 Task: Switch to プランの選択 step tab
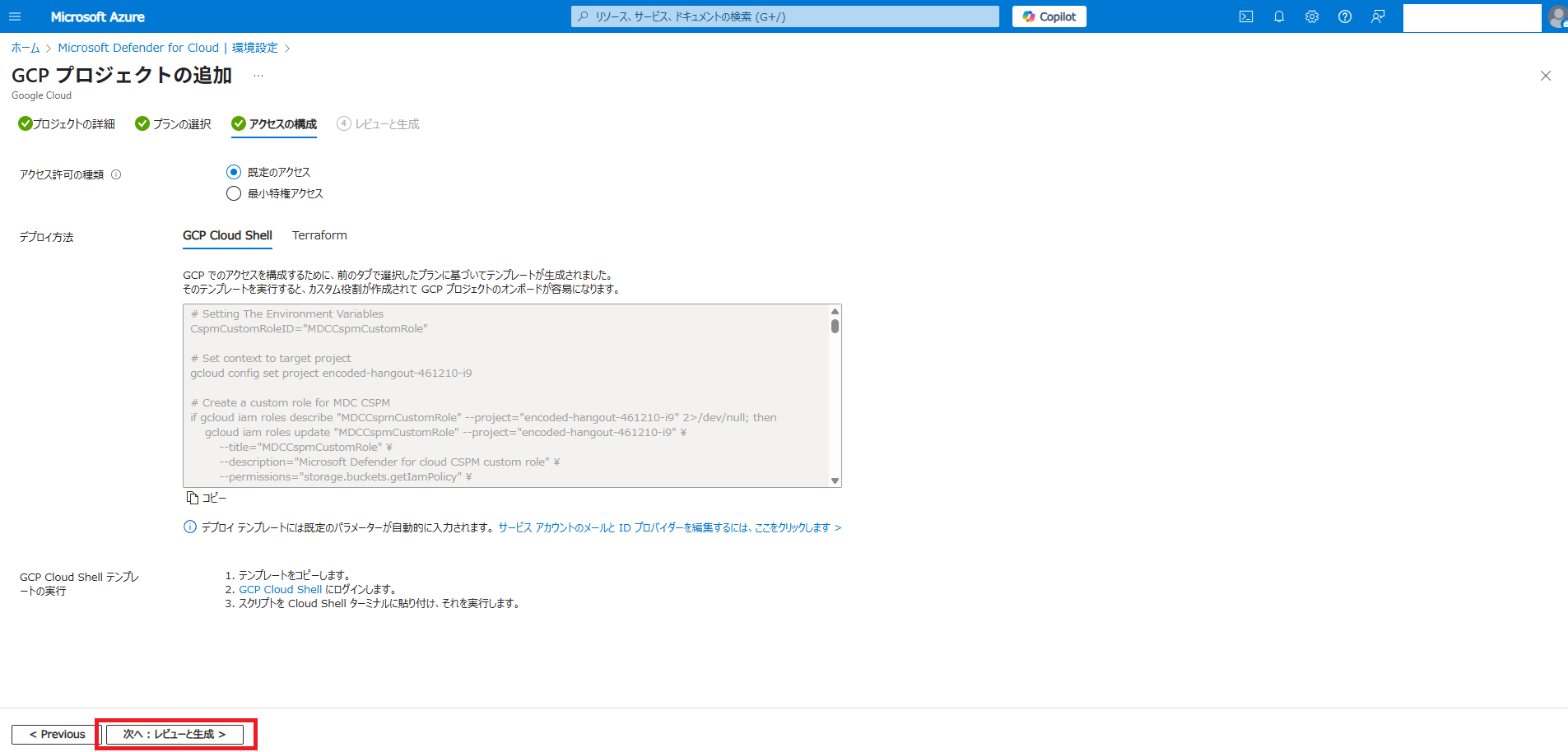point(174,124)
